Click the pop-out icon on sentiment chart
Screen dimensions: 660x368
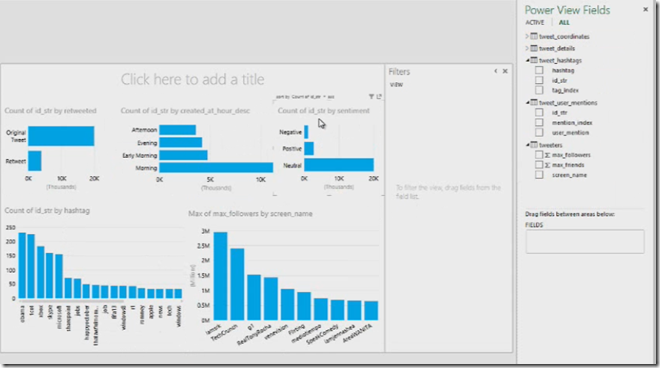(x=379, y=96)
